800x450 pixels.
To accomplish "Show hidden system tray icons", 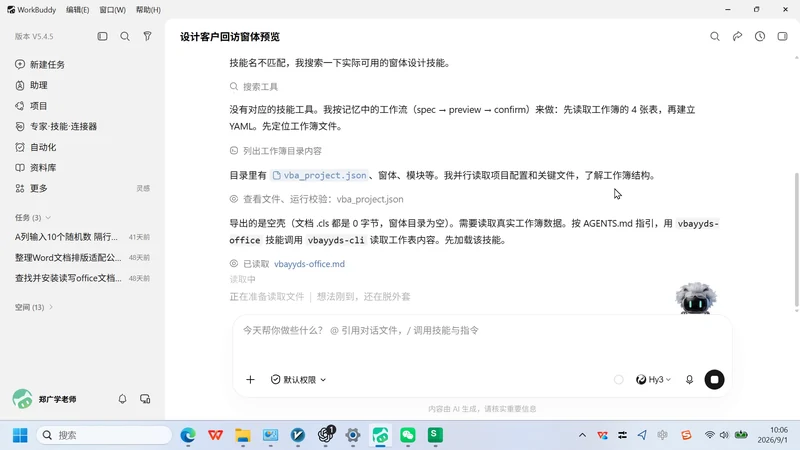I will point(582,435).
